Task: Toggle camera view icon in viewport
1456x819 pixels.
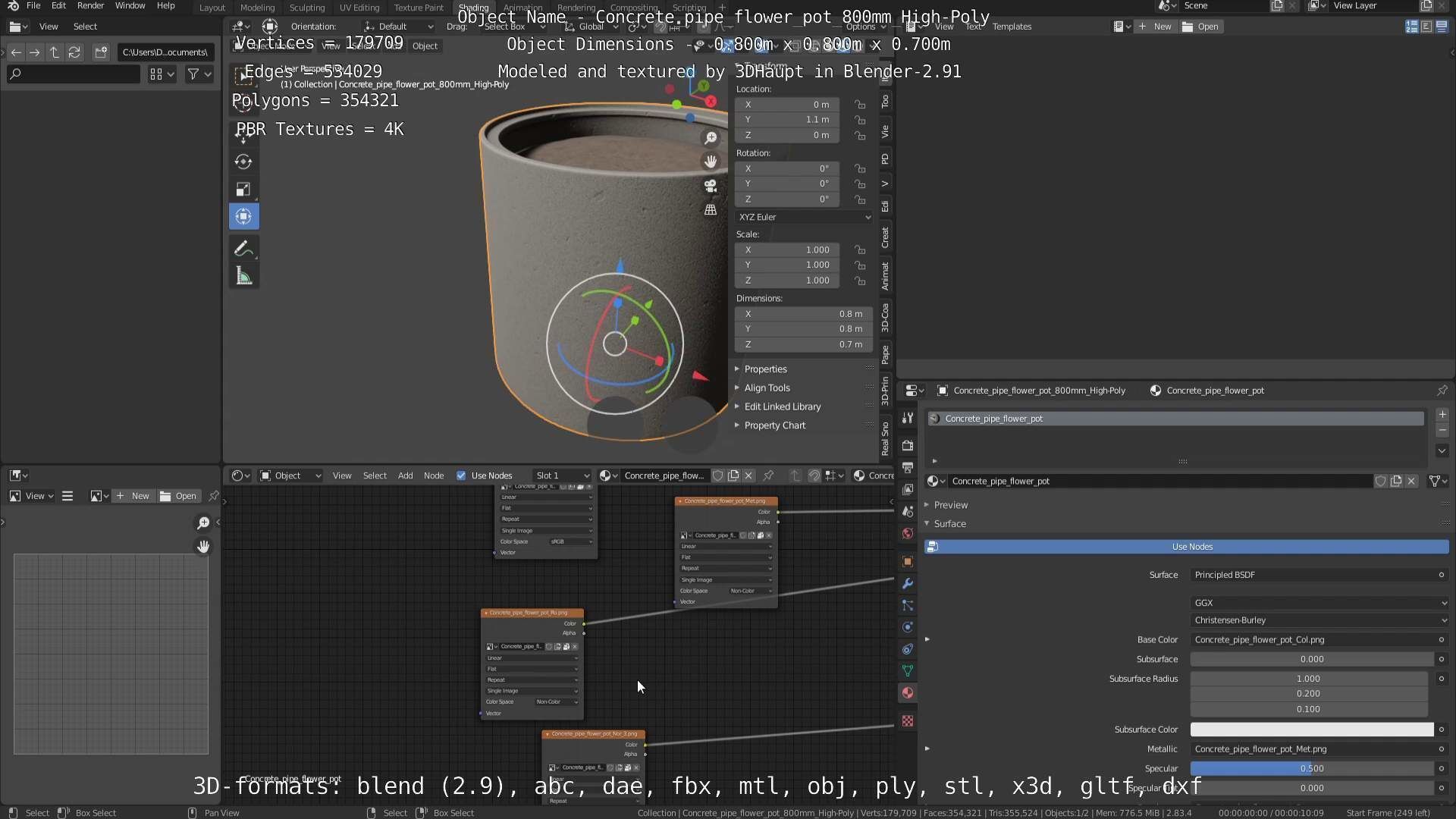Action: tap(711, 186)
